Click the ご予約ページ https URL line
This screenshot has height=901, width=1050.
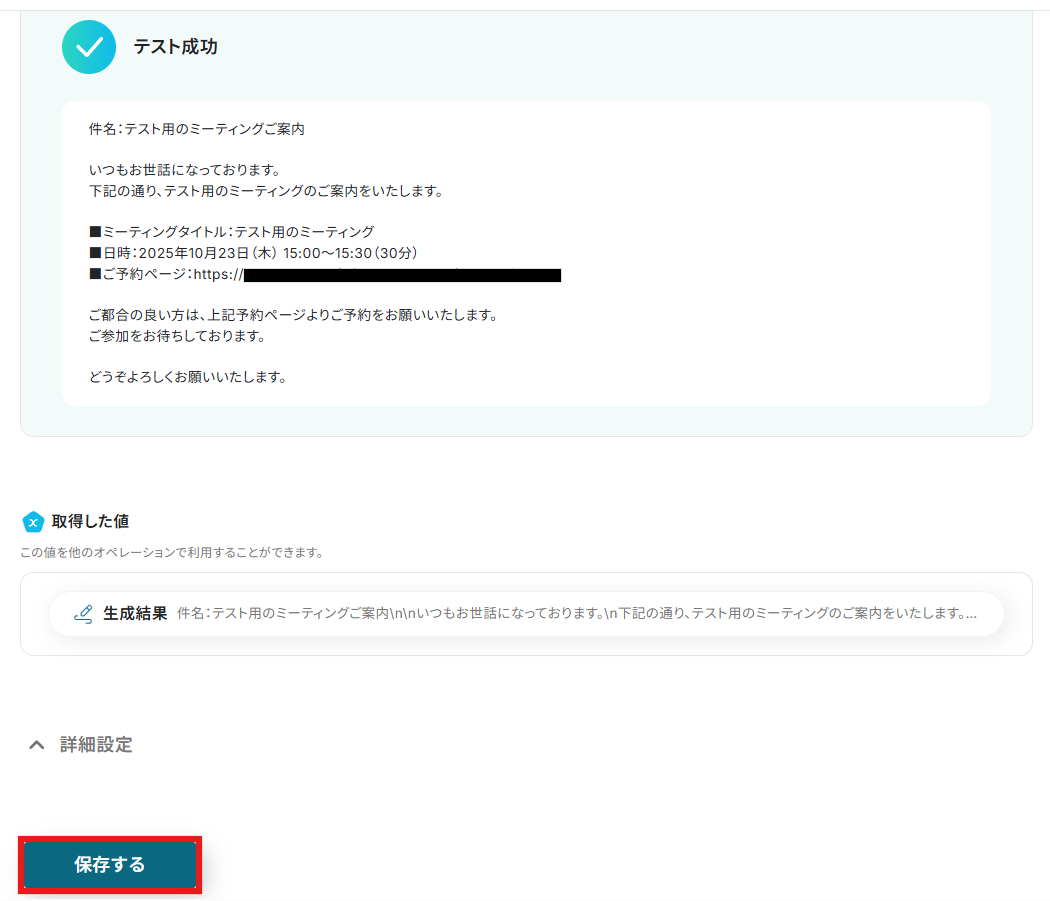pos(325,274)
